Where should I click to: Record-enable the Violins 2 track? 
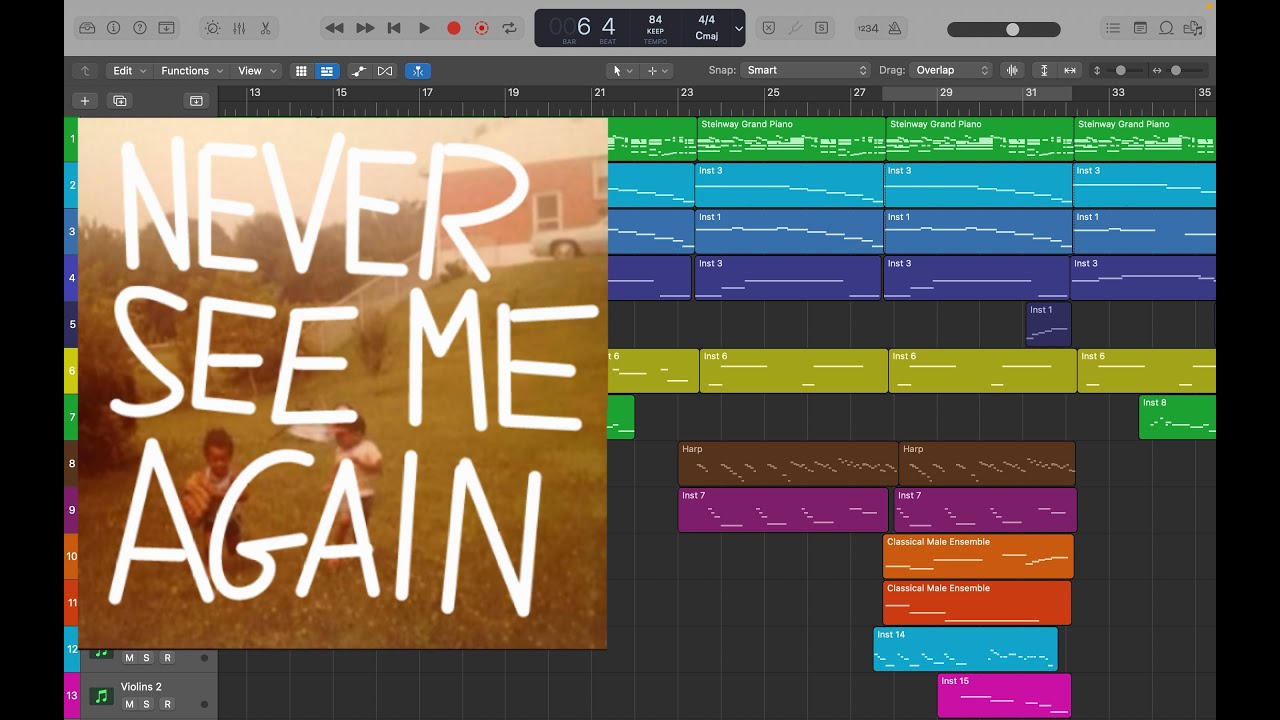coord(167,704)
